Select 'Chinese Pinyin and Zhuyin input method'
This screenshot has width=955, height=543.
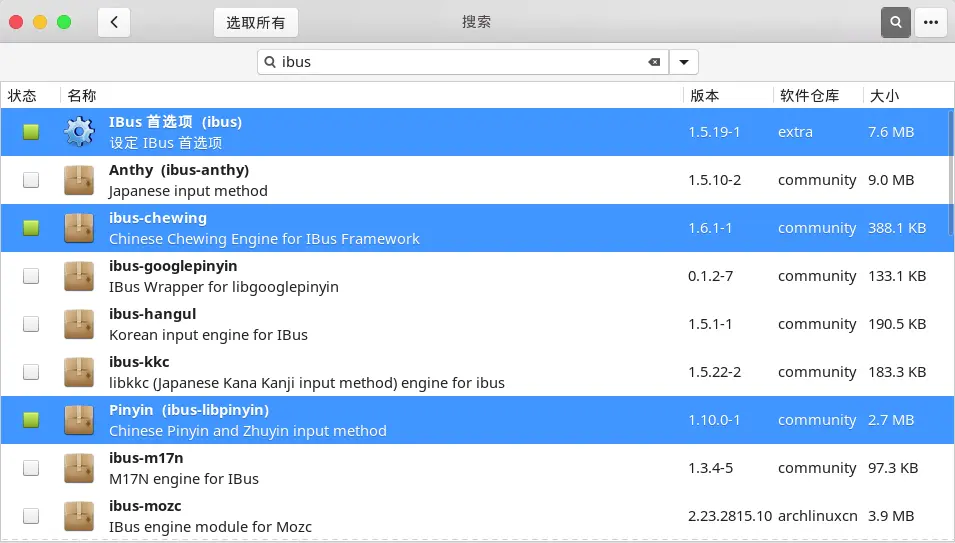(248, 431)
